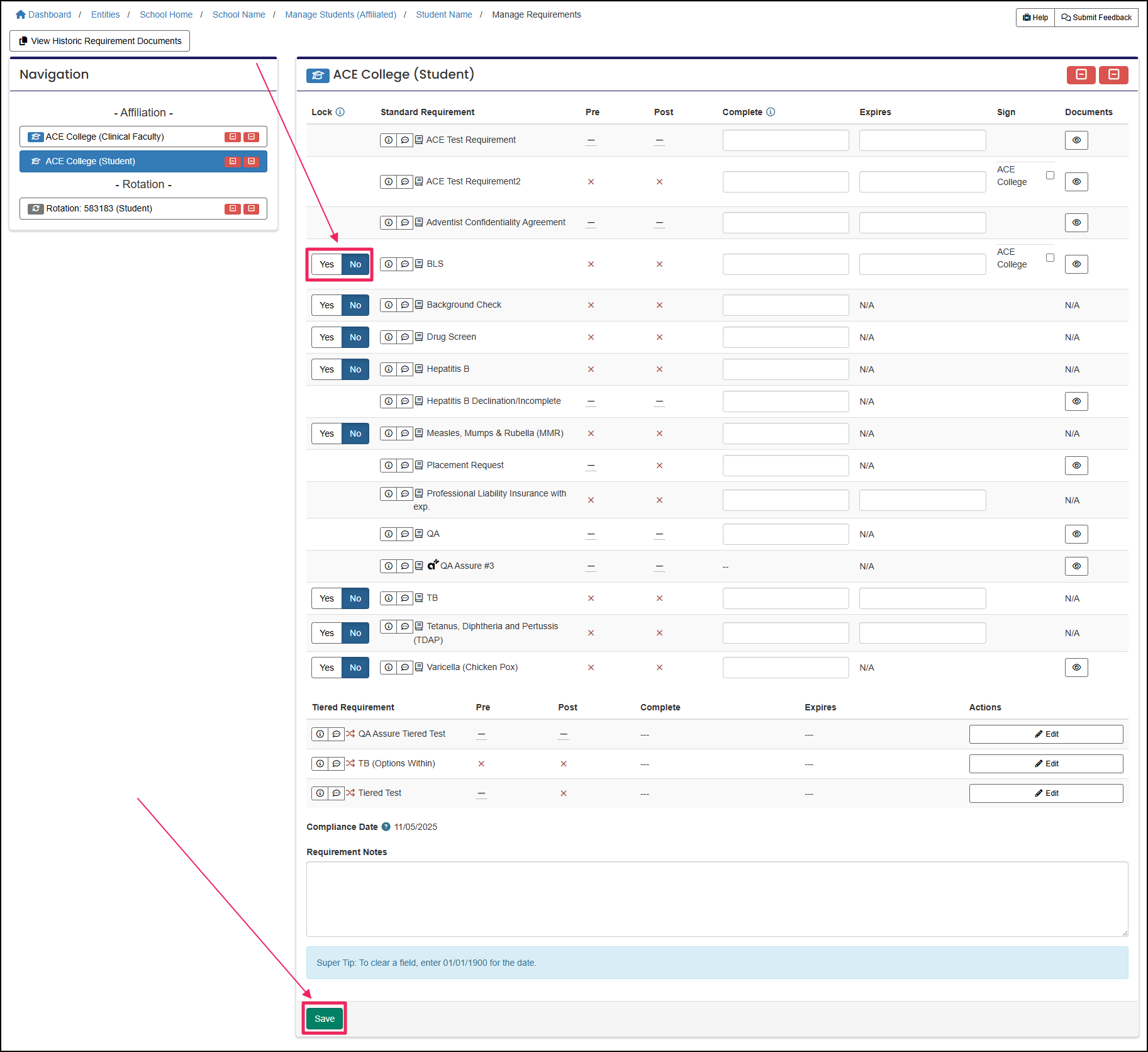This screenshot has height=1052, width=1148.
Task: Click the red collapse icon on ACE College (Student) header
Action: coord(1081,75)
